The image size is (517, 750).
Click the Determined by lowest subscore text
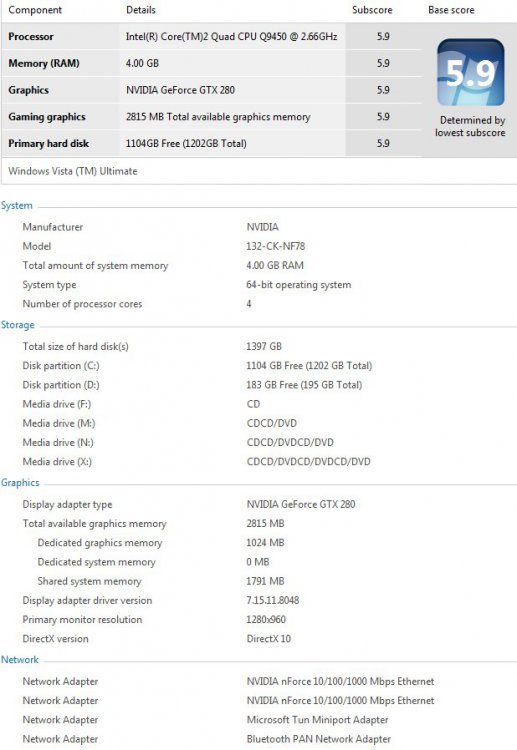pyautogui.click(x=471, y=126)
